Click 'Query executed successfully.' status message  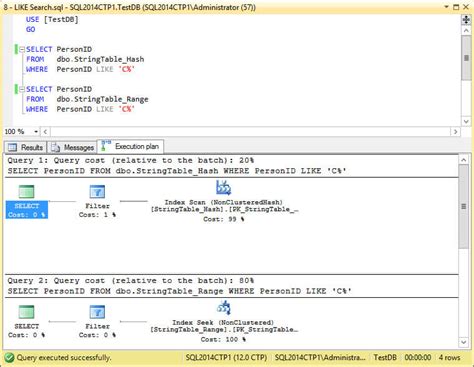click(64, 358)
